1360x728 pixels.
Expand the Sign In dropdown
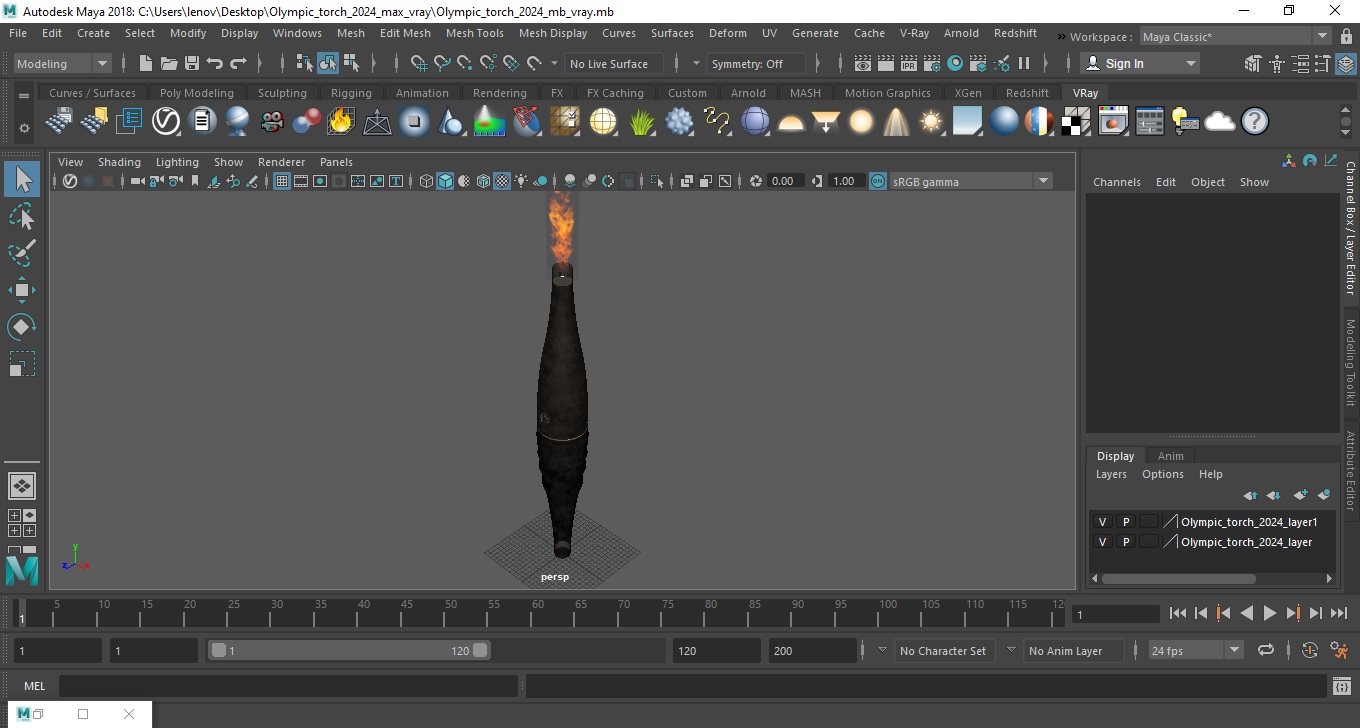pyautogui.click(x=1190, y=63)
